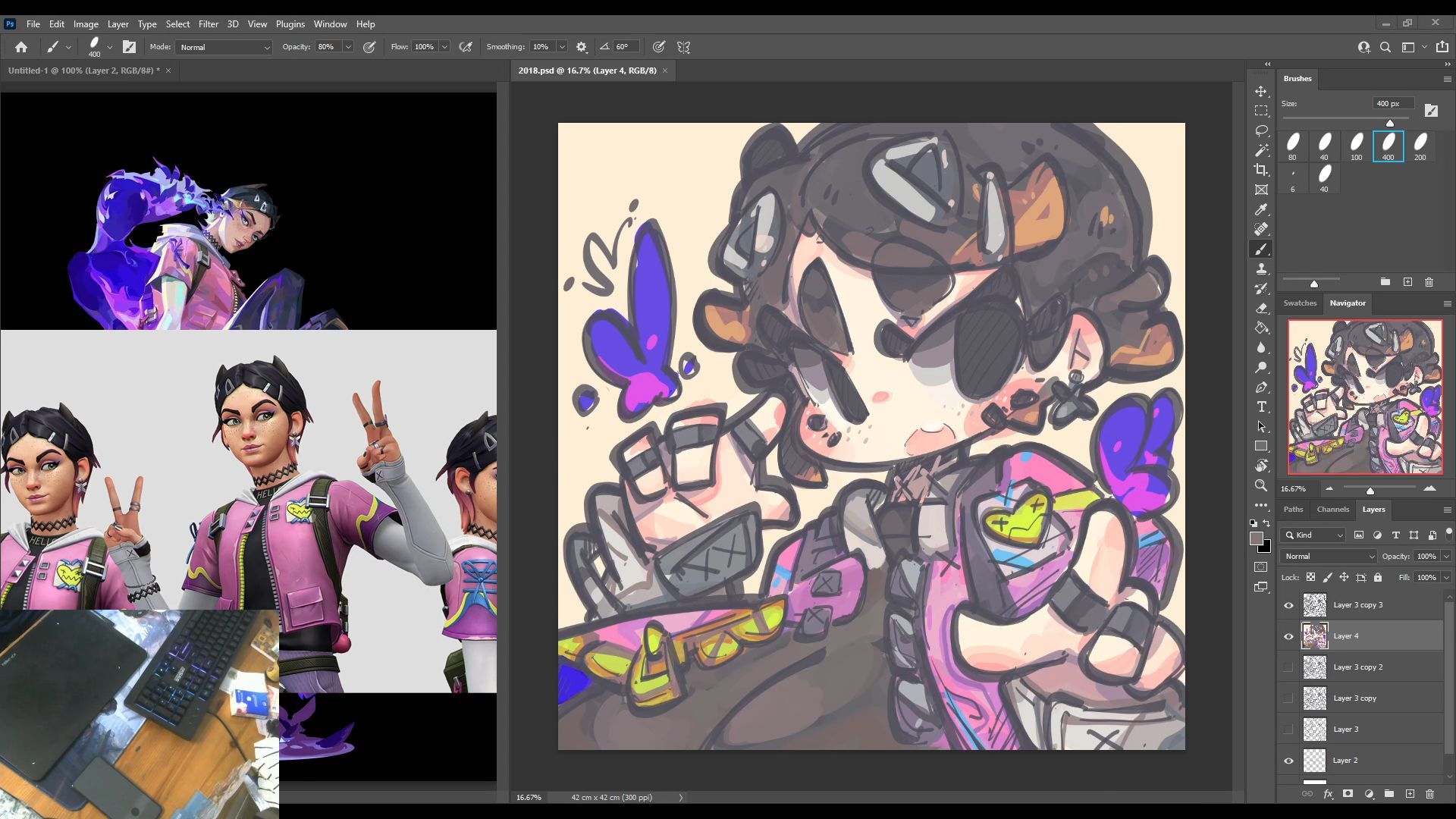Select the Paint Bucket tool
Image resolution: width=1456 pixels, height=819 pixels.
1261,328
